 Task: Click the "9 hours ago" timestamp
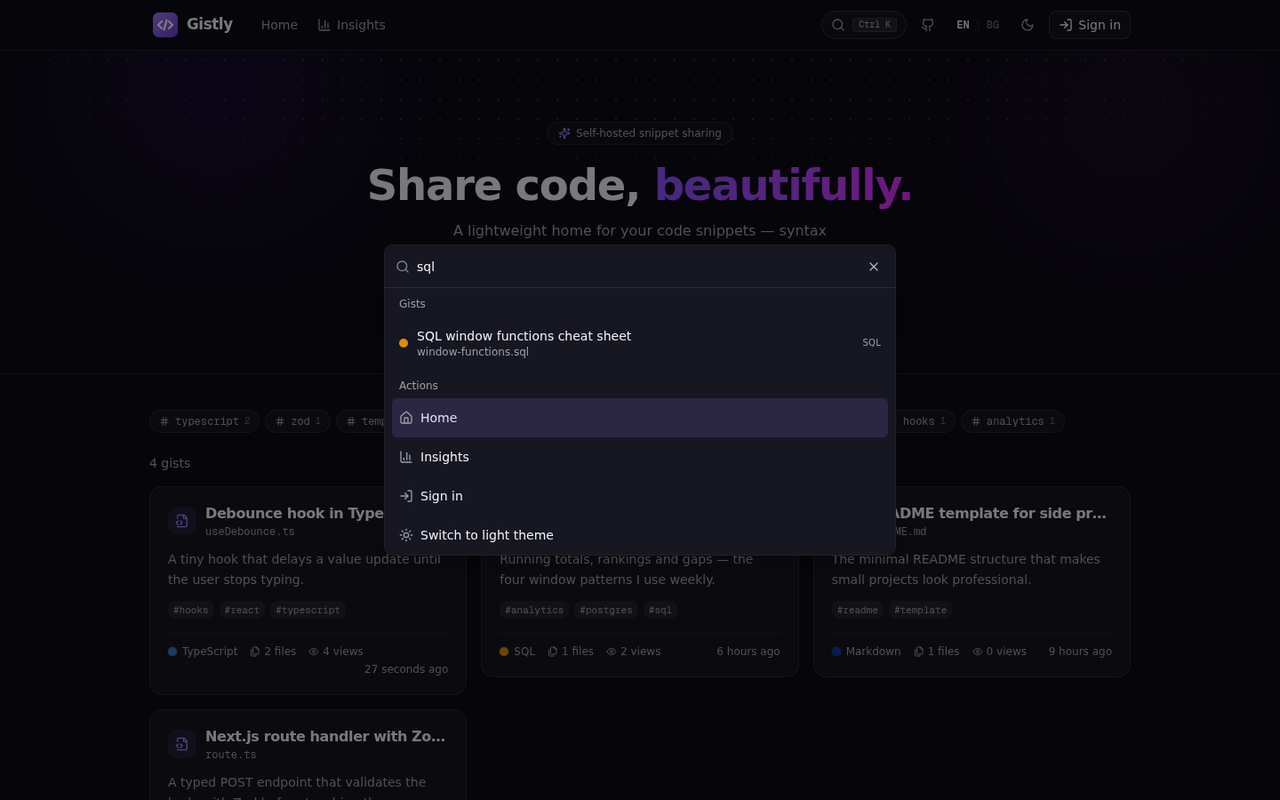click(x=1080, y=651)
